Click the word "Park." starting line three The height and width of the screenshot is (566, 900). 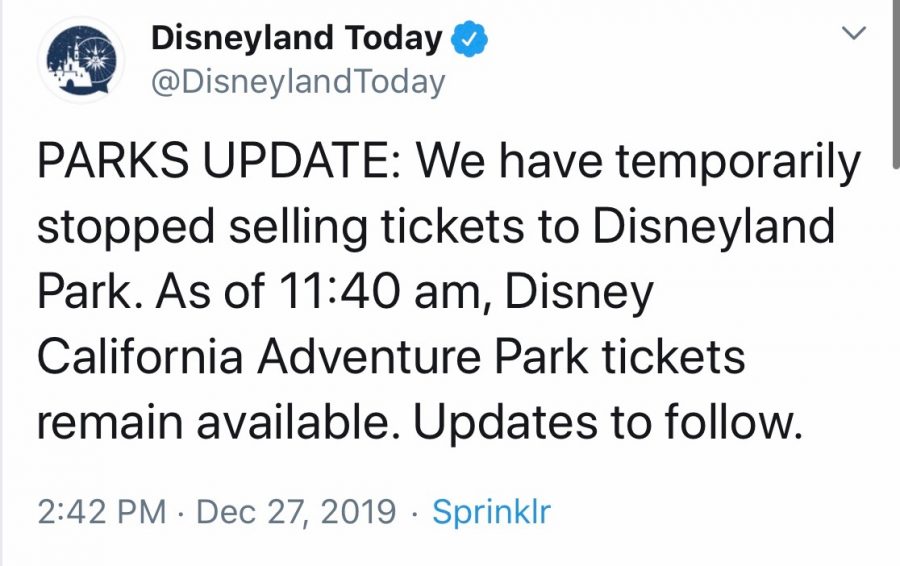(x=88, y=294)
